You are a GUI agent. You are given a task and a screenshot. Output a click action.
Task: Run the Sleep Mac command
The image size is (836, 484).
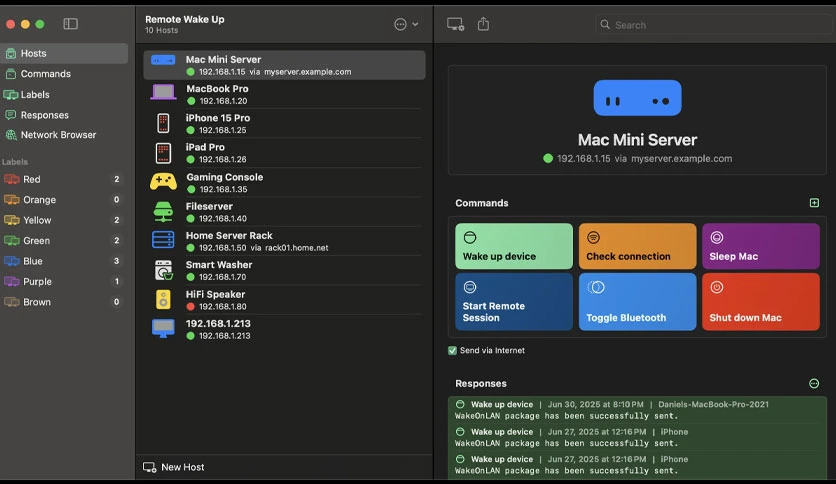(761, 246)
